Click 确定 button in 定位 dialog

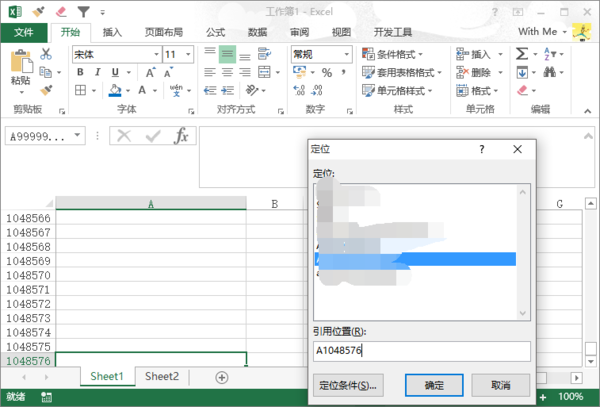tap(434, 385)
